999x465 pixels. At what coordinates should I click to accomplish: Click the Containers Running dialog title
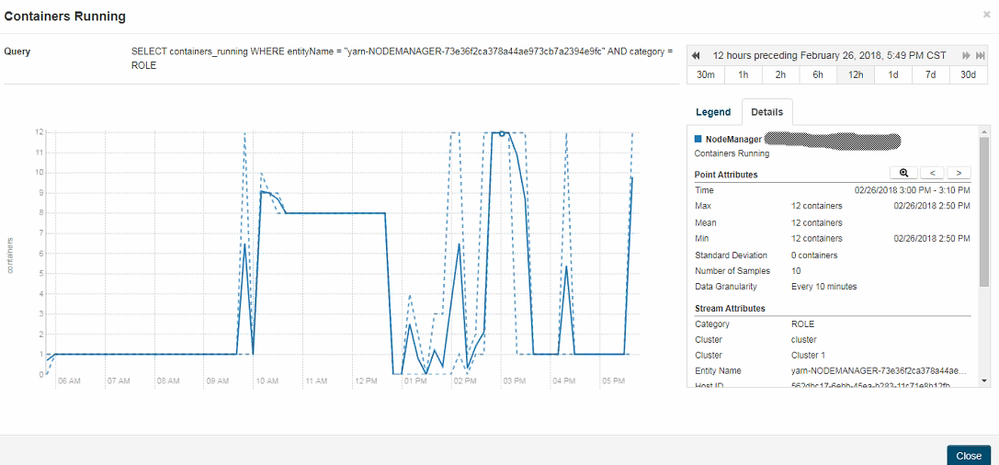pyautogui.click(x=64, y=17)
